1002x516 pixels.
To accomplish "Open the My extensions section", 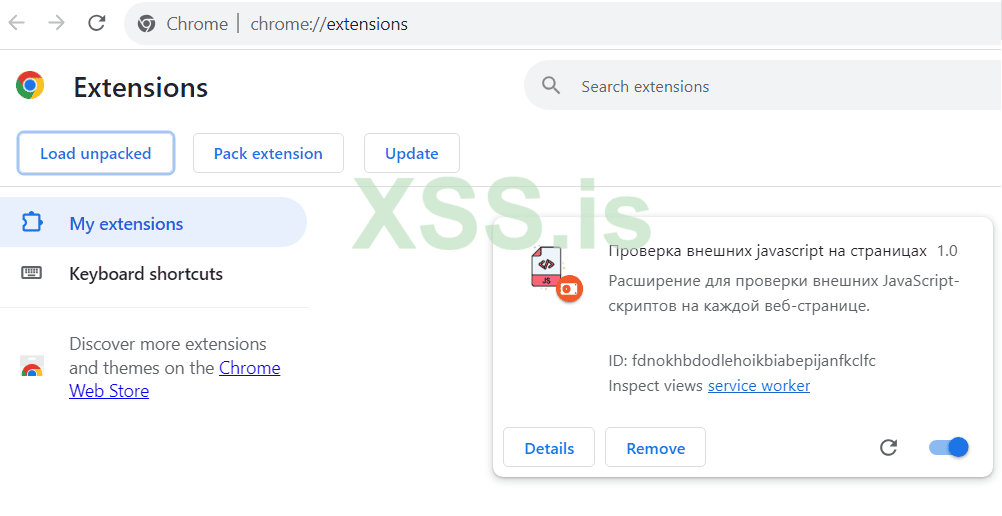I will point(126,224).
